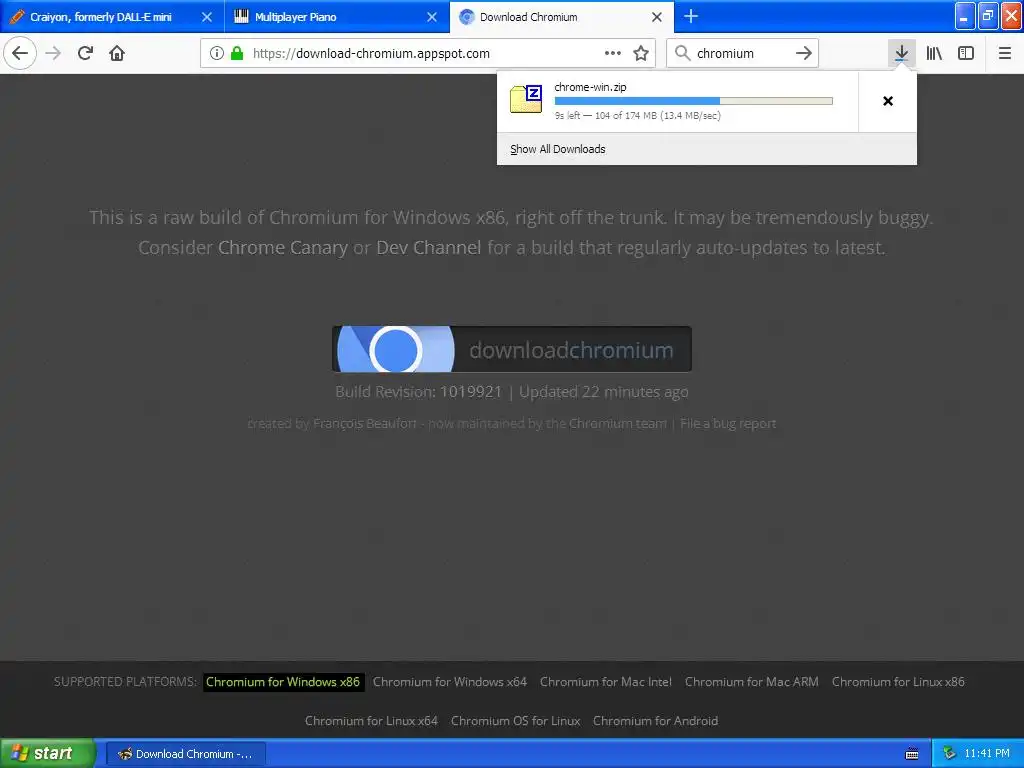Click build revision 1019921 link
This screenshot has height=768, width=1024.
(471, 391)
